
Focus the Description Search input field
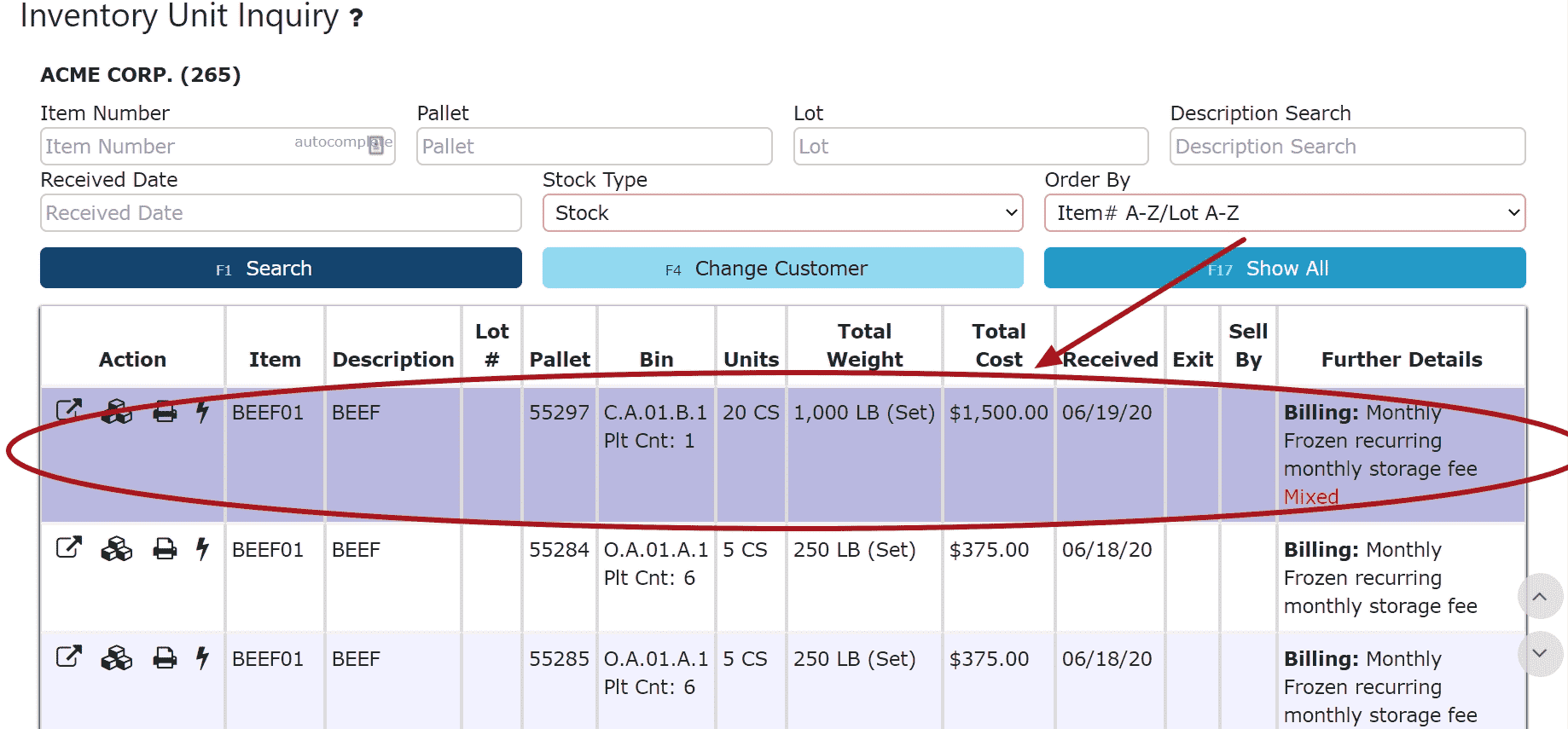coord(1348,147)
